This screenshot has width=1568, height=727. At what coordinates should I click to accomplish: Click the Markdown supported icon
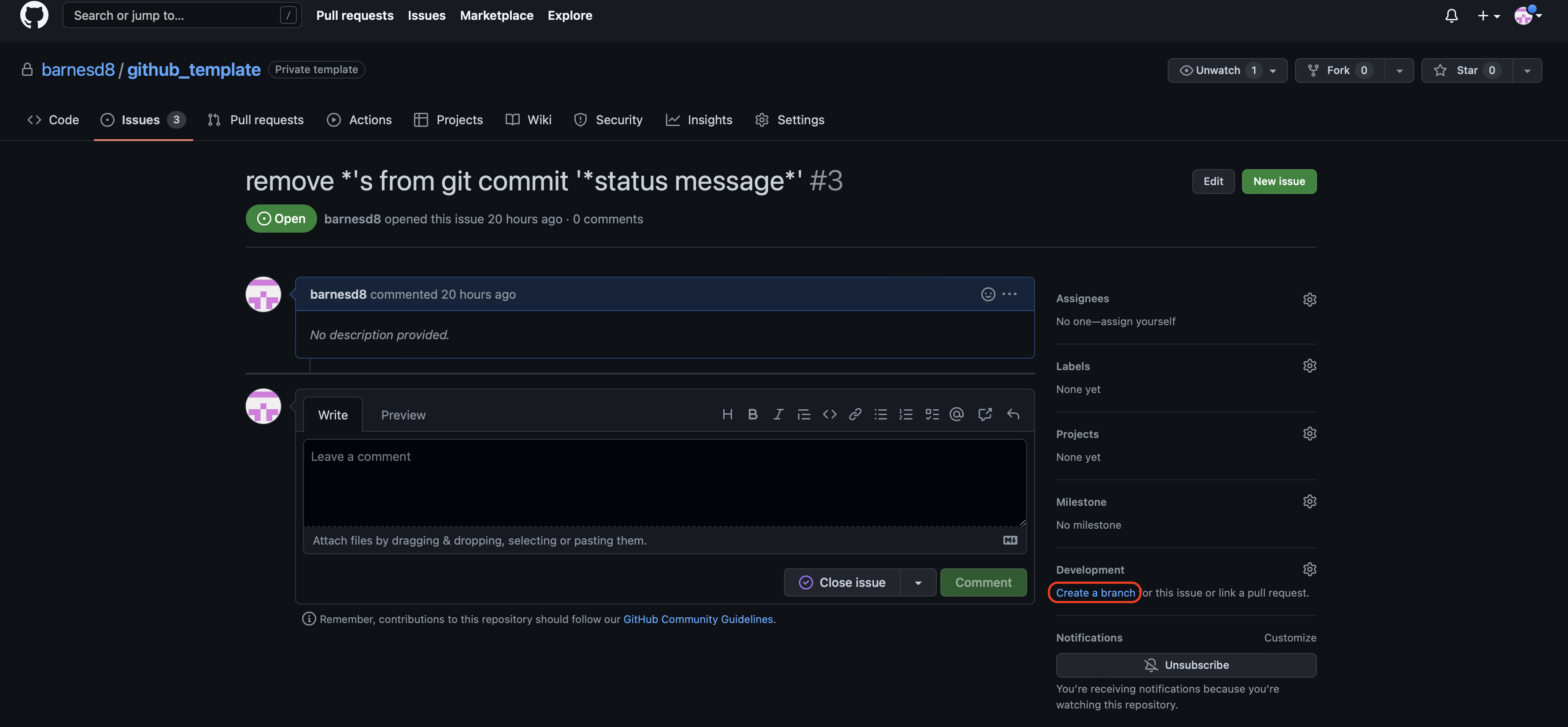[1010, 540]
